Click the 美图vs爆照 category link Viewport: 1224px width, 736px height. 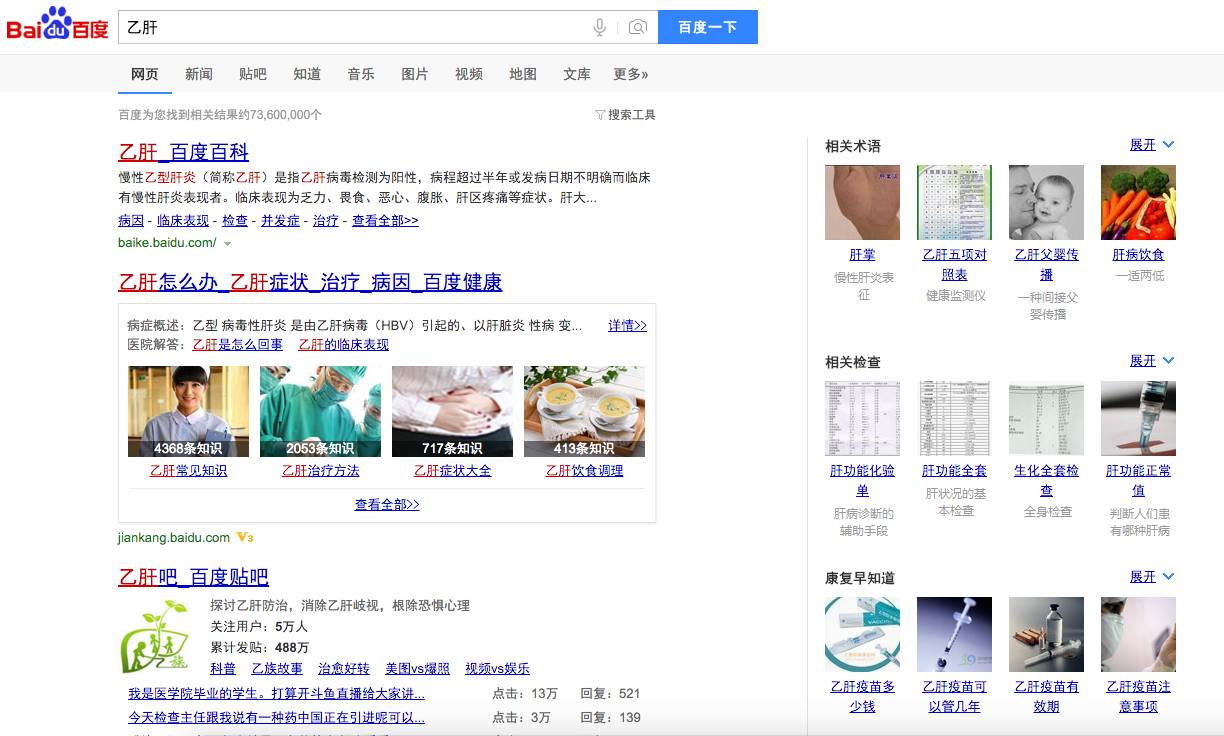click(x=417, y=669)
